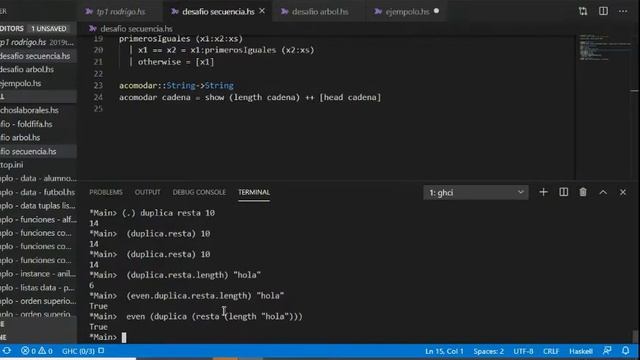The width and height of the screenshot is (640, 360).
Task: Kill the terminal with trash icon
Action: click(583, 192)
